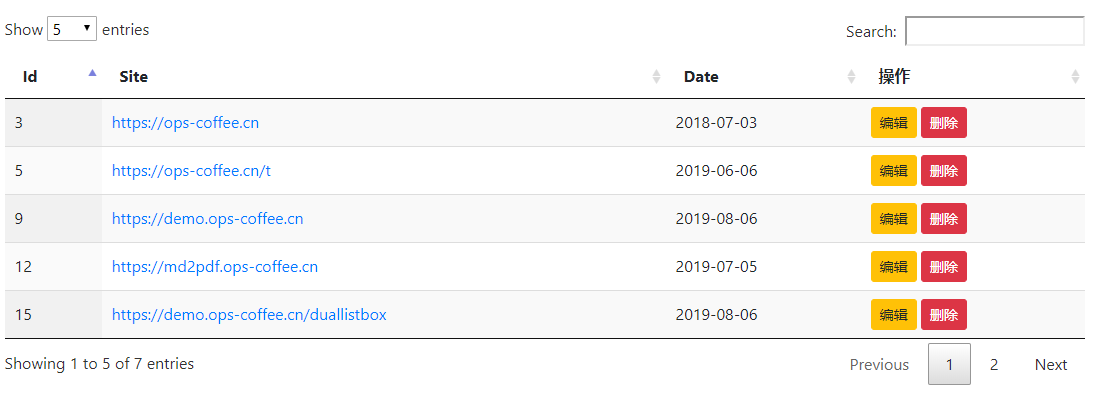The width and height of the screenshot is (1096, 395).
Task: Select Next page in pagination
Action: tap(1051, 364)
